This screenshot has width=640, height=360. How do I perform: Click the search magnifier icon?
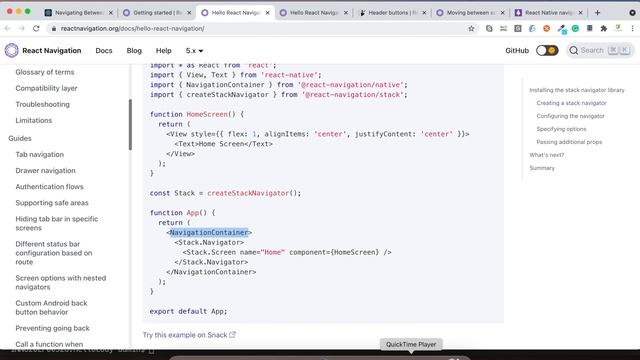pyautogui.click(x=574, y=51)
